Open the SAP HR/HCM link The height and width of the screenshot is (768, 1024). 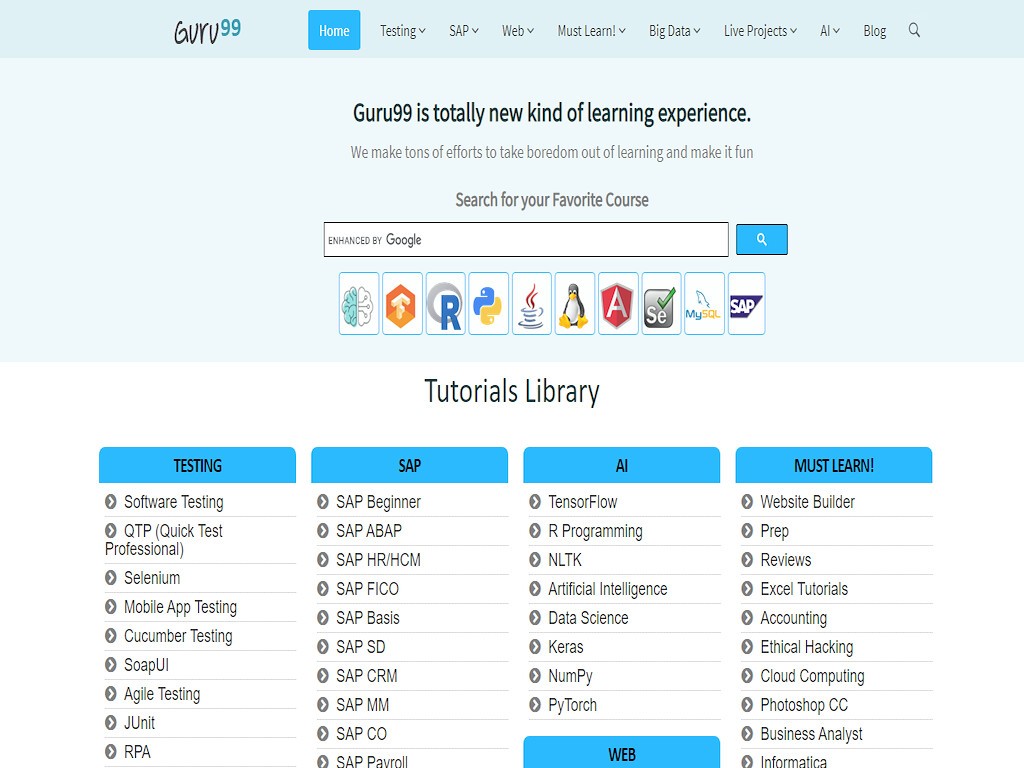[378, 560]
